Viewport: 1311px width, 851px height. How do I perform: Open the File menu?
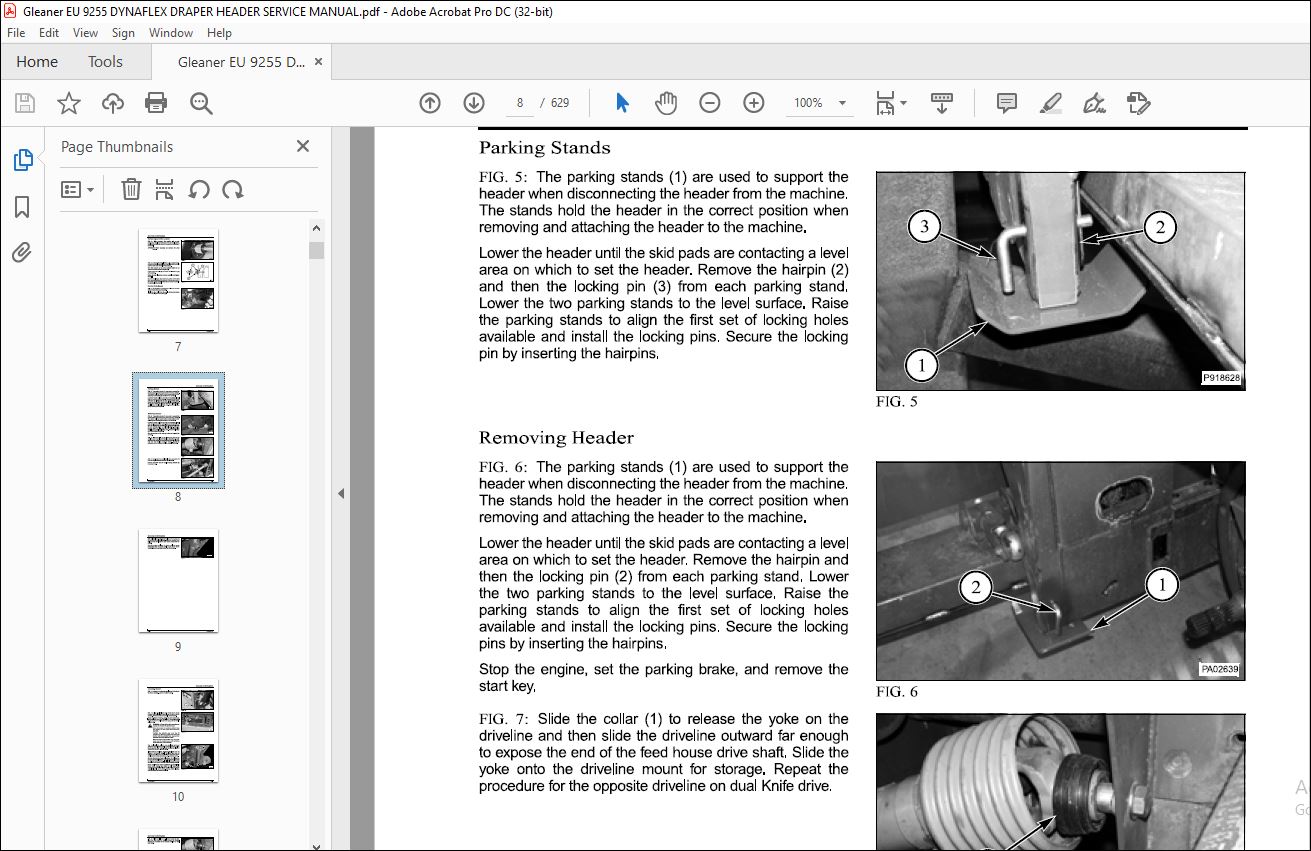[x=15, y=33]
